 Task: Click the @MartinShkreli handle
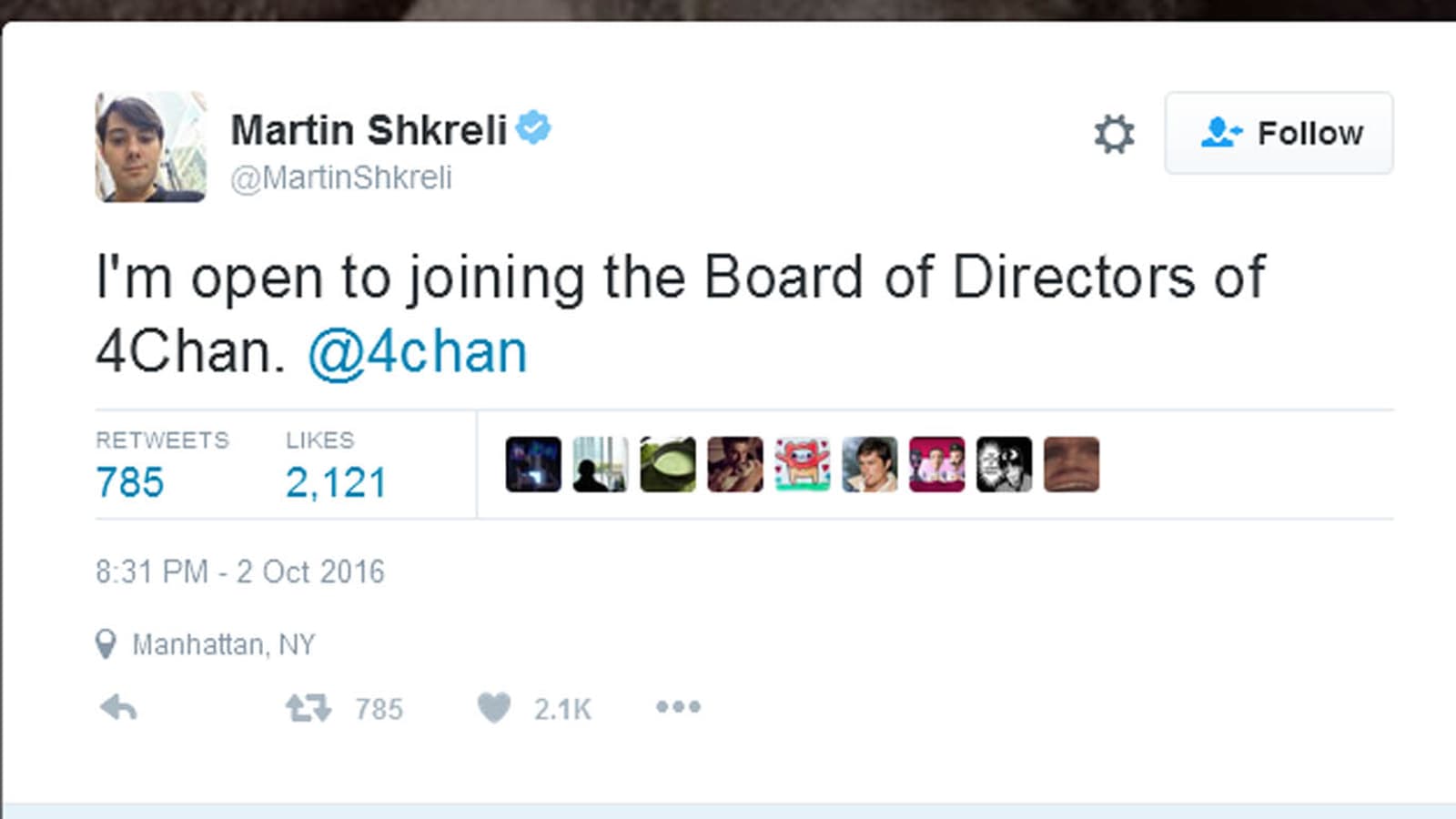click(x=341, y=177)
